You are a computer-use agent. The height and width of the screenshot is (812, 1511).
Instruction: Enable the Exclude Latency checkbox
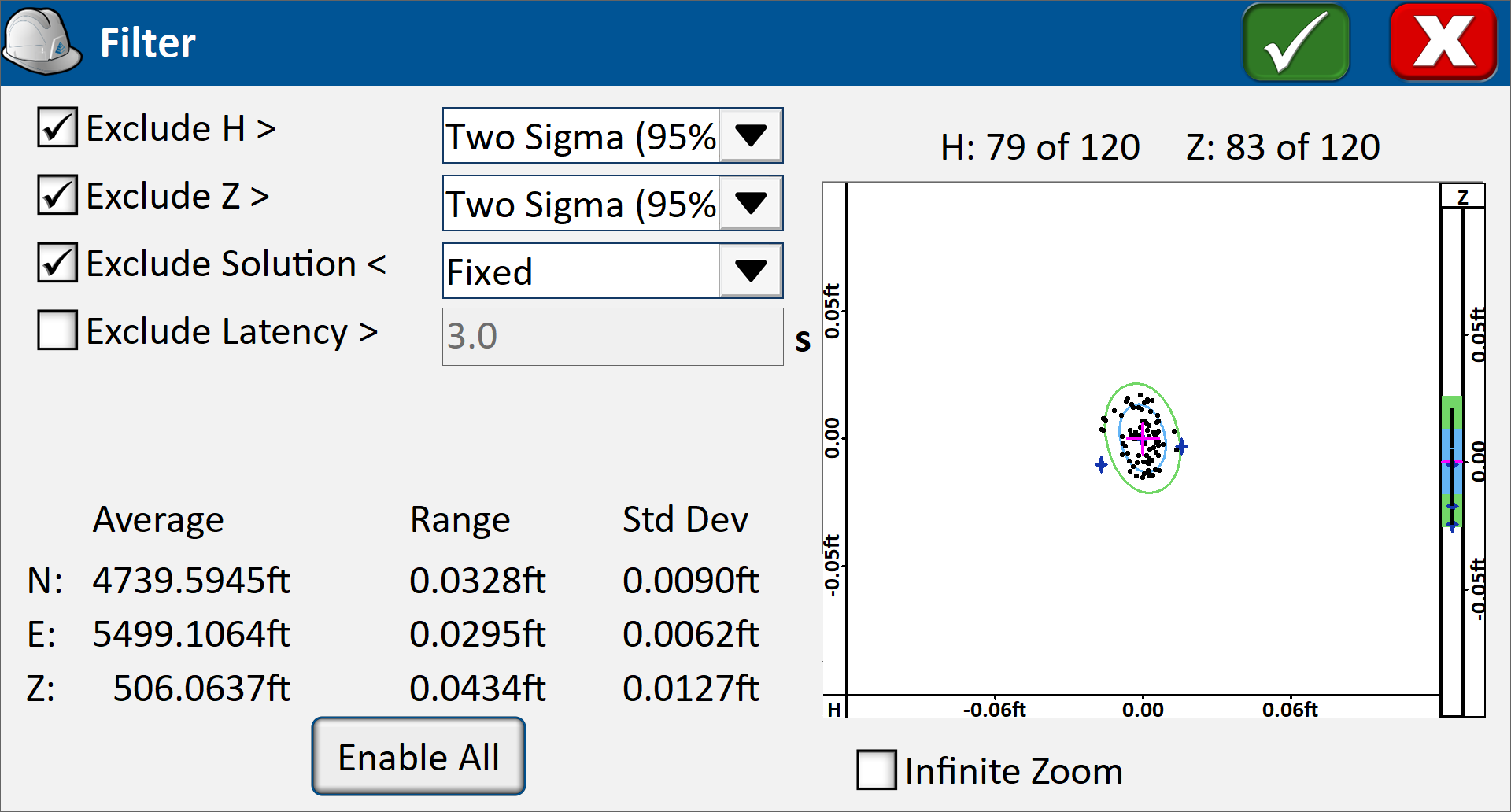coord(57,330)
